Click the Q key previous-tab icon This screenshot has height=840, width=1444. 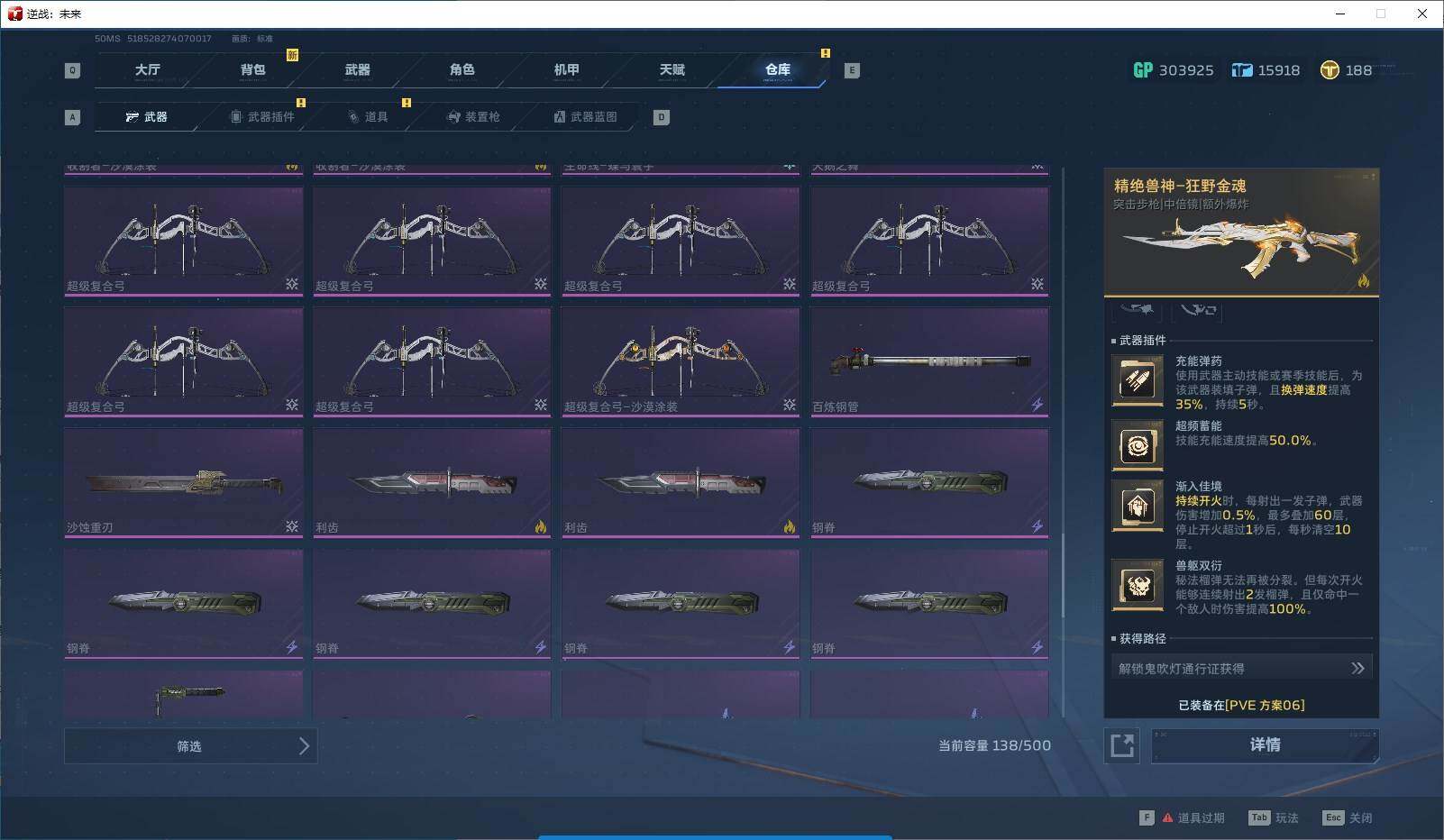72,70
